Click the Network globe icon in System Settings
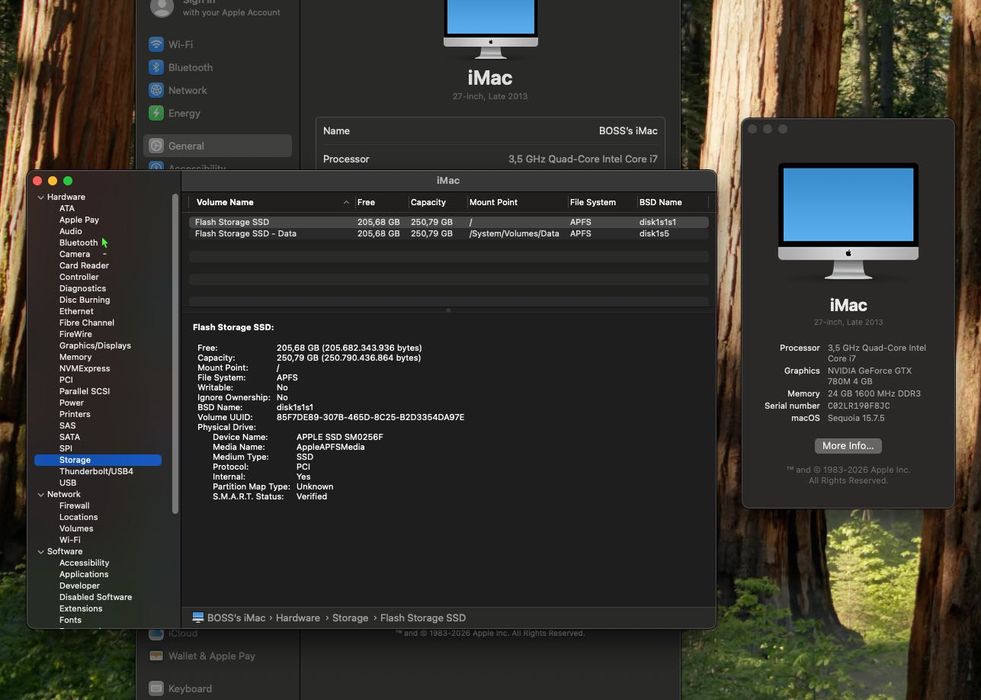The image size is (981, 700). coord(156,90)
